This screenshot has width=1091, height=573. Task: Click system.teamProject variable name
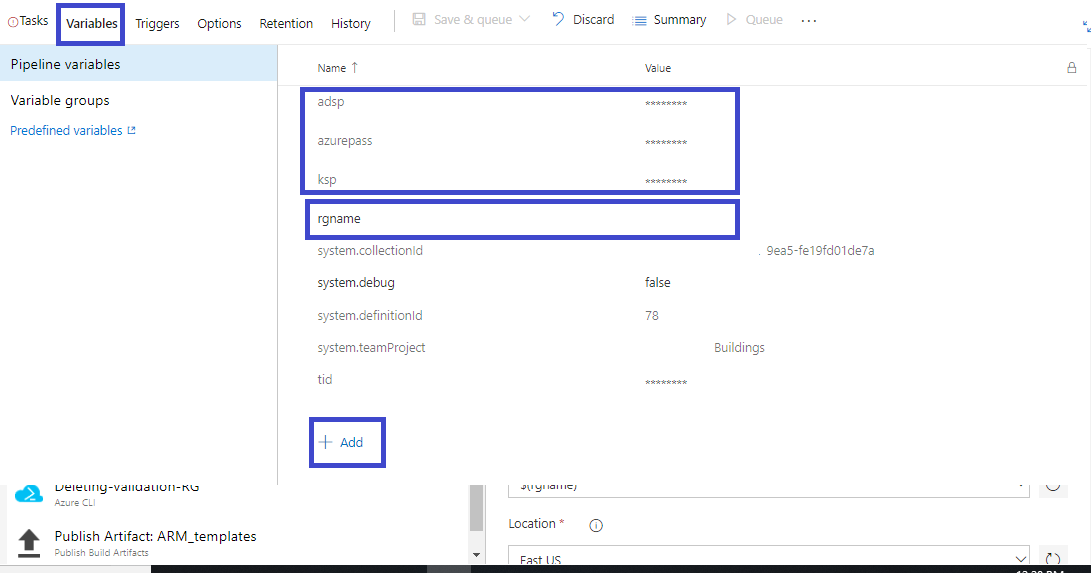pos(371,347)
